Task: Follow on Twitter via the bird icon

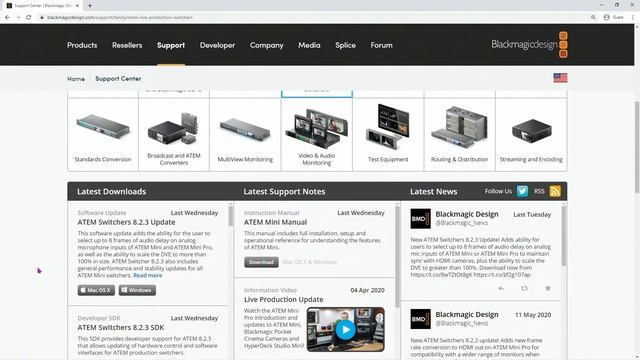Action: [x=522, y=191]
